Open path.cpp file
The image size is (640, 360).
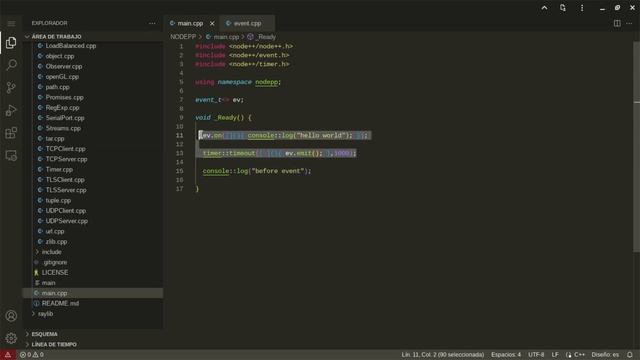(57, 87)
